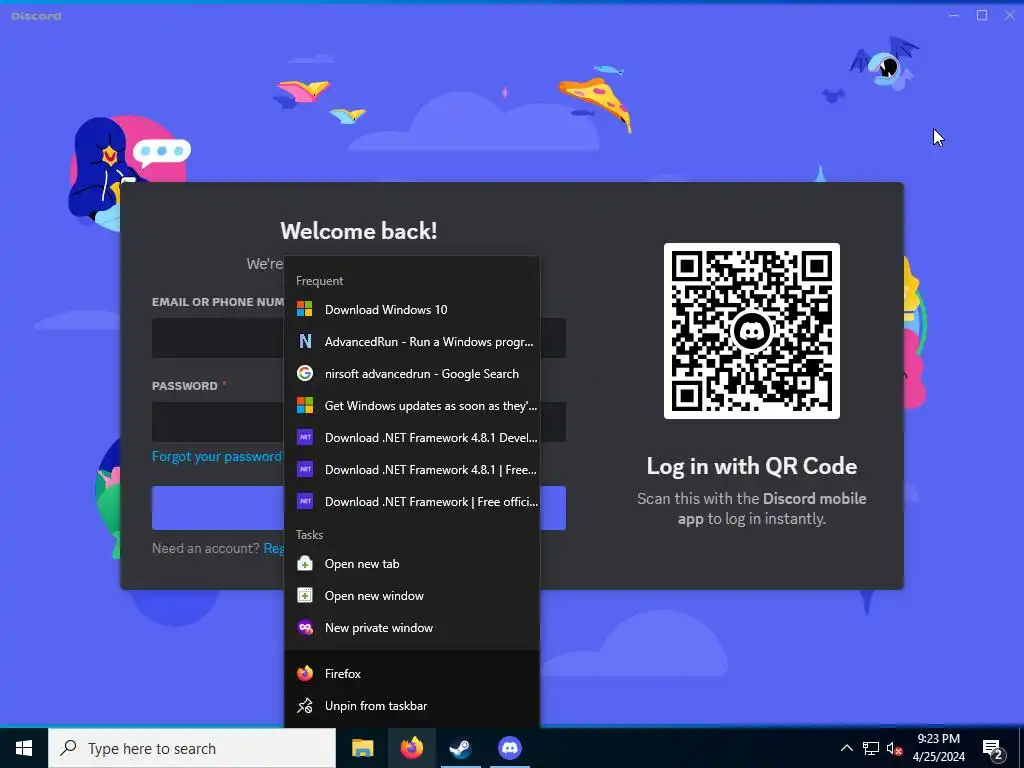The height and width of the screenshot is (768, 1024).
Task: Choose Open new tab task
Action: point(412,564)
